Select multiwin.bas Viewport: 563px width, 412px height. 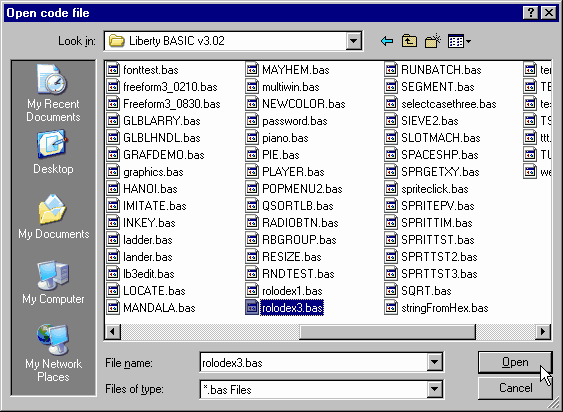(290, 87)
